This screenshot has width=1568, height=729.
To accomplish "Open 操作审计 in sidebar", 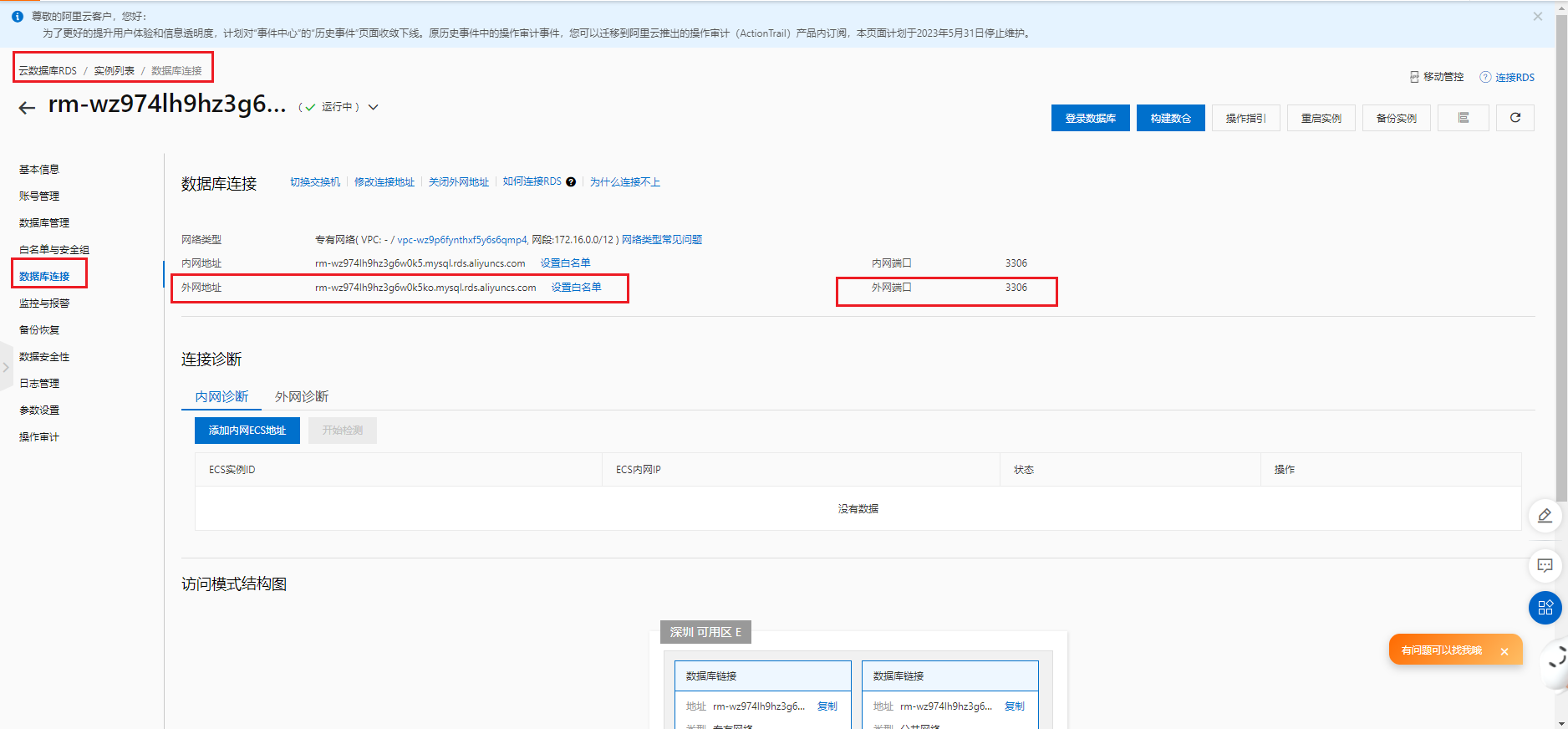I will [x=39, y=436].
